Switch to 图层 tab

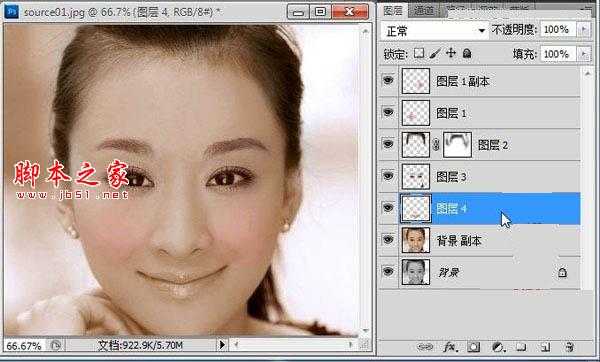click(393, 11)
